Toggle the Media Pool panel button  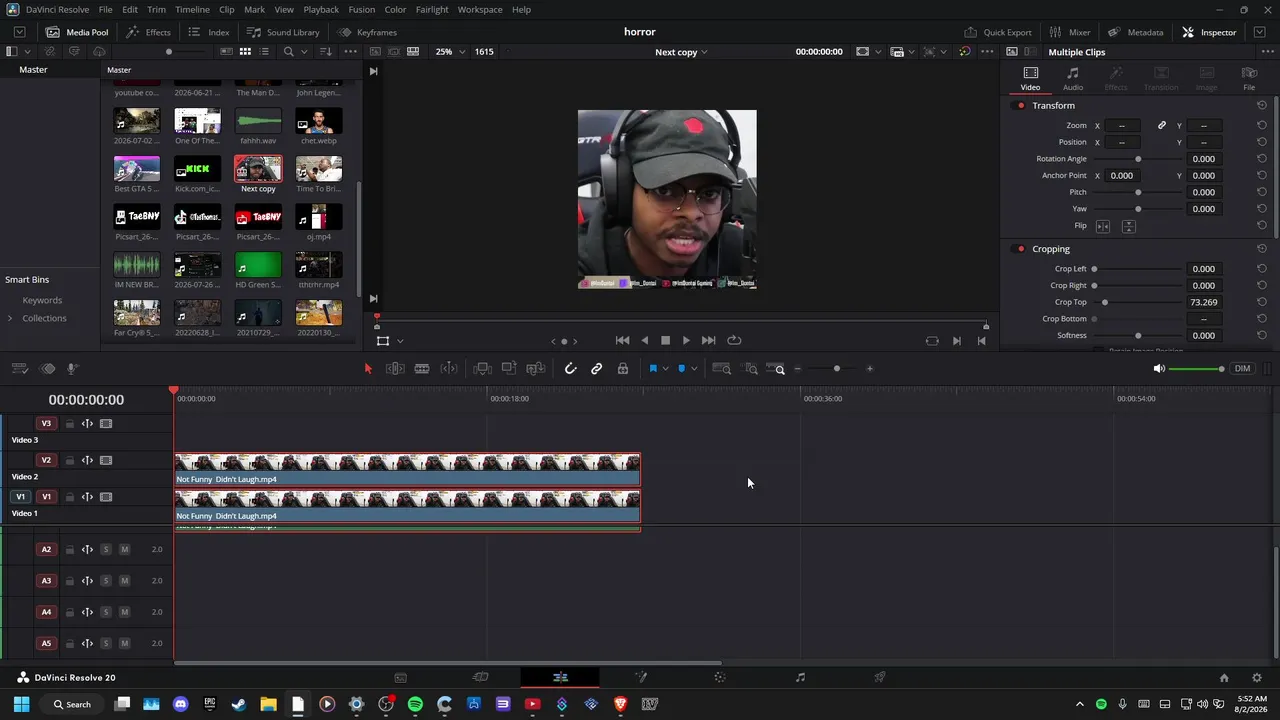[x=78, y=32]
